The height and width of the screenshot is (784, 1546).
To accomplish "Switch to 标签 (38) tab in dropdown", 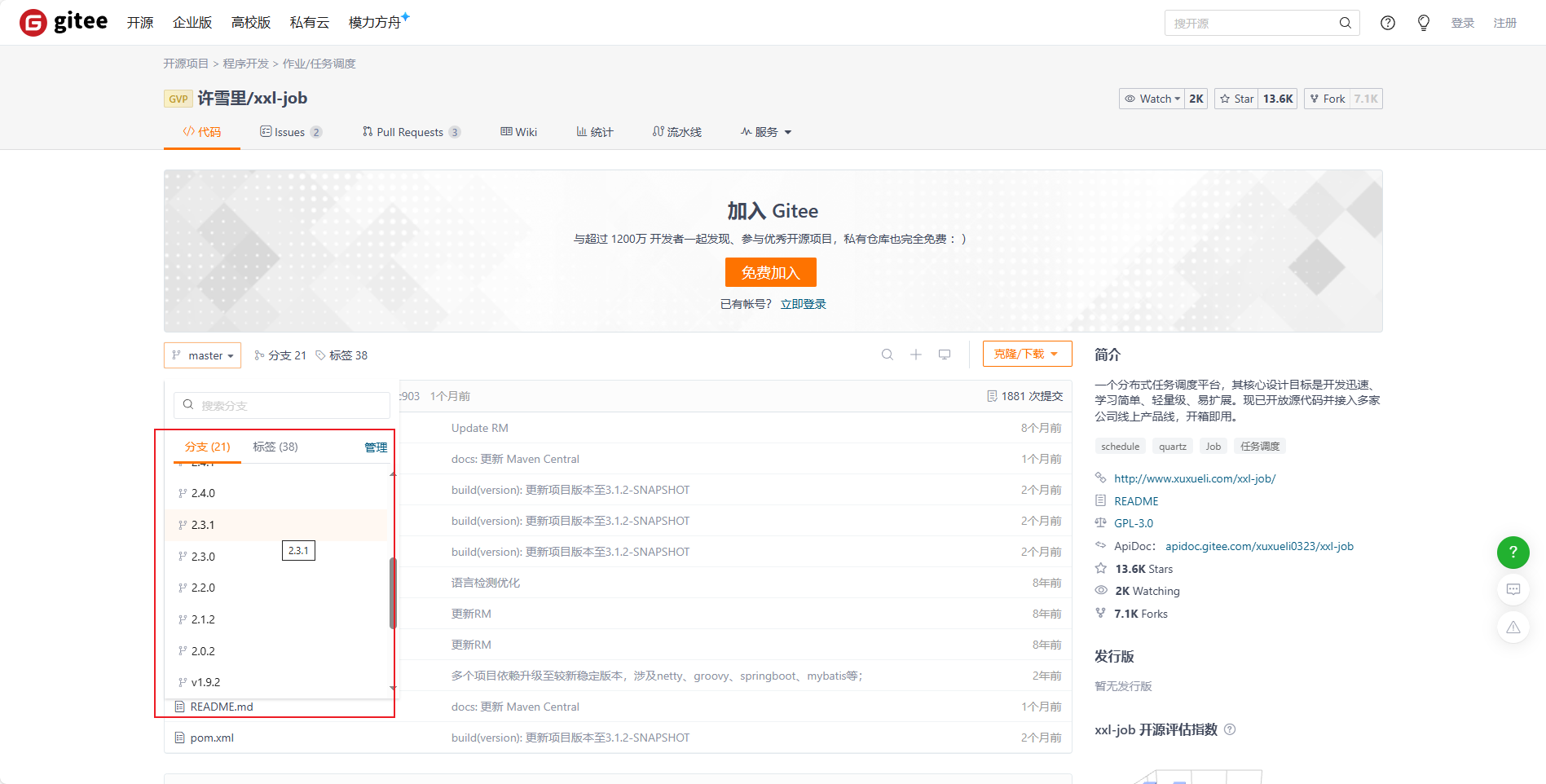I will 275,447.
